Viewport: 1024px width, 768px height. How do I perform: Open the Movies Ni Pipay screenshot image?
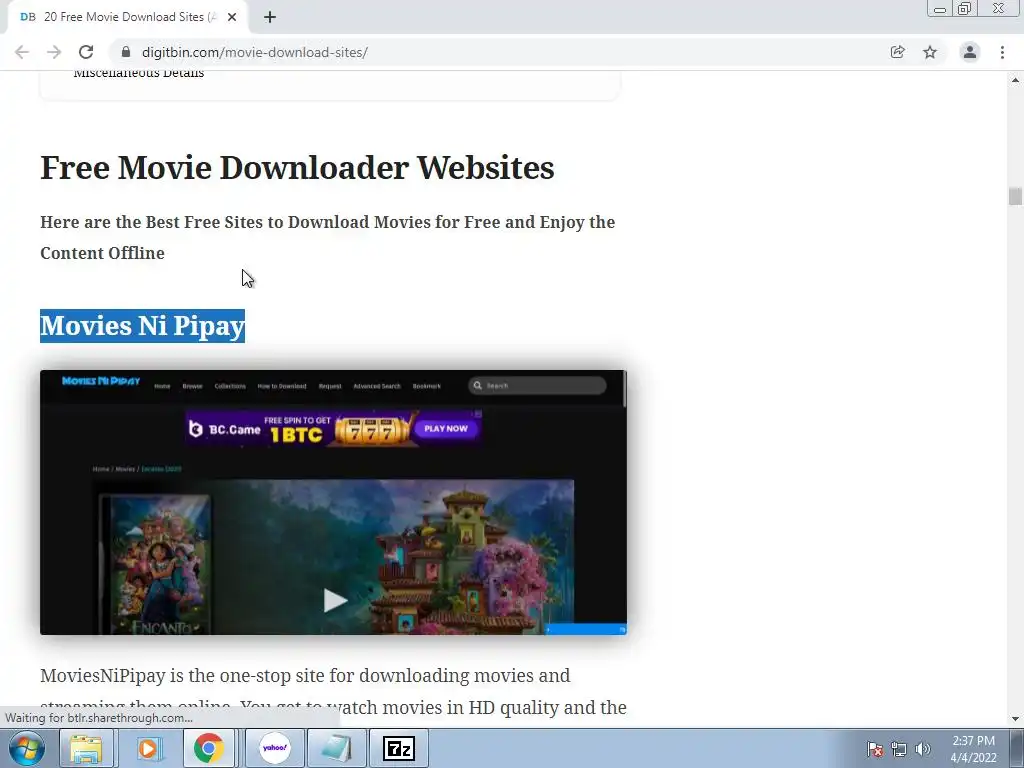point(333,502)
